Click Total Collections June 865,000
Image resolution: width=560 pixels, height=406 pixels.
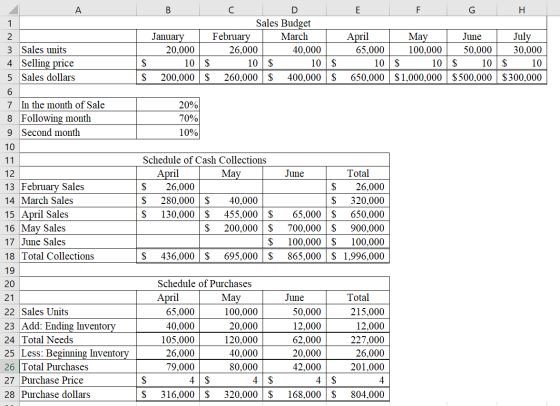294,256
